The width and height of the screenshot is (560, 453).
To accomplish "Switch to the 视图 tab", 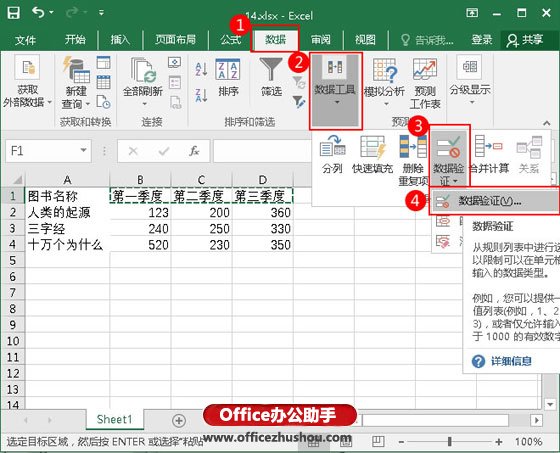I will click(x=365, y=39).
